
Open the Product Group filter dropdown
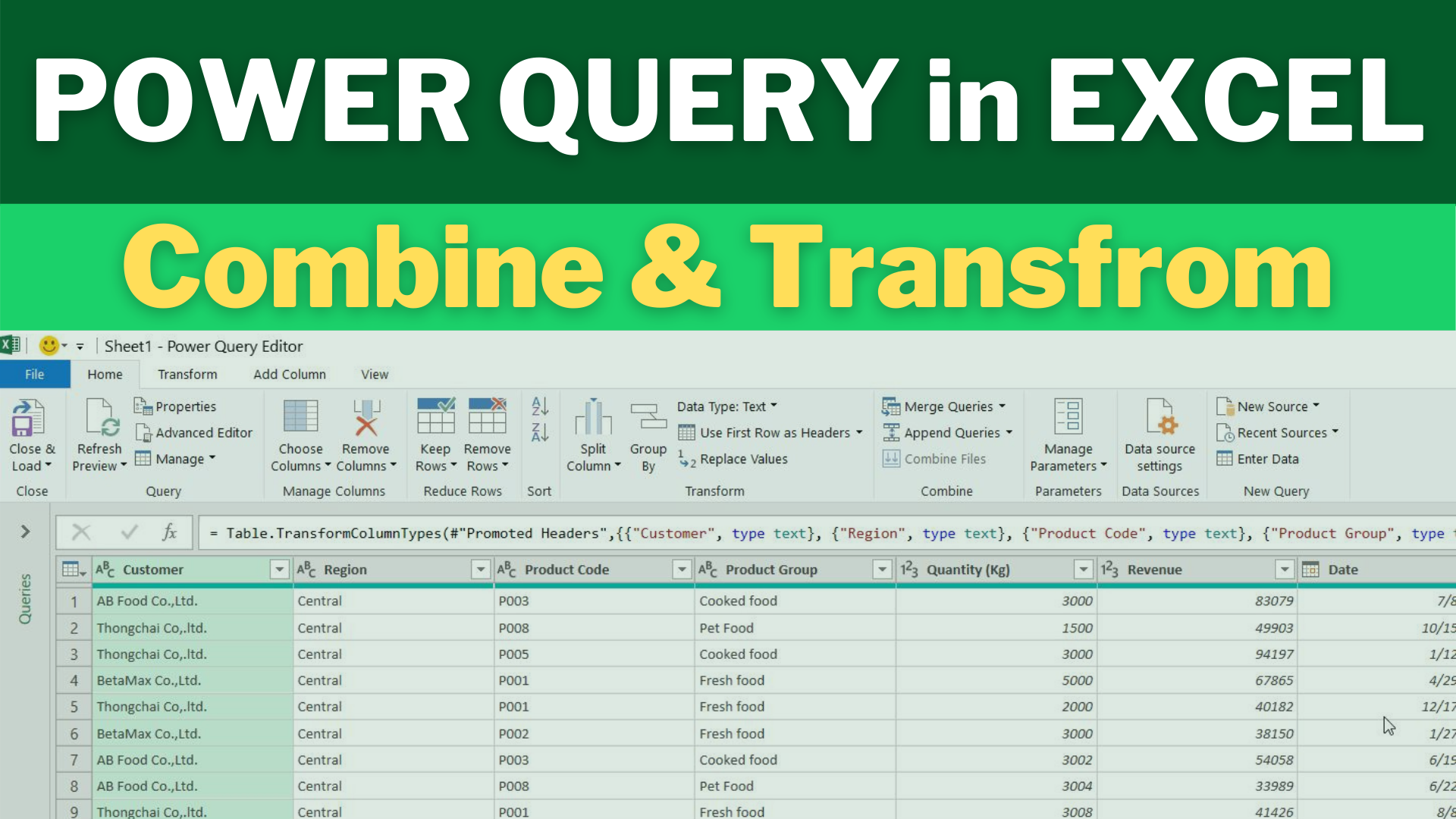click(882, 570)
